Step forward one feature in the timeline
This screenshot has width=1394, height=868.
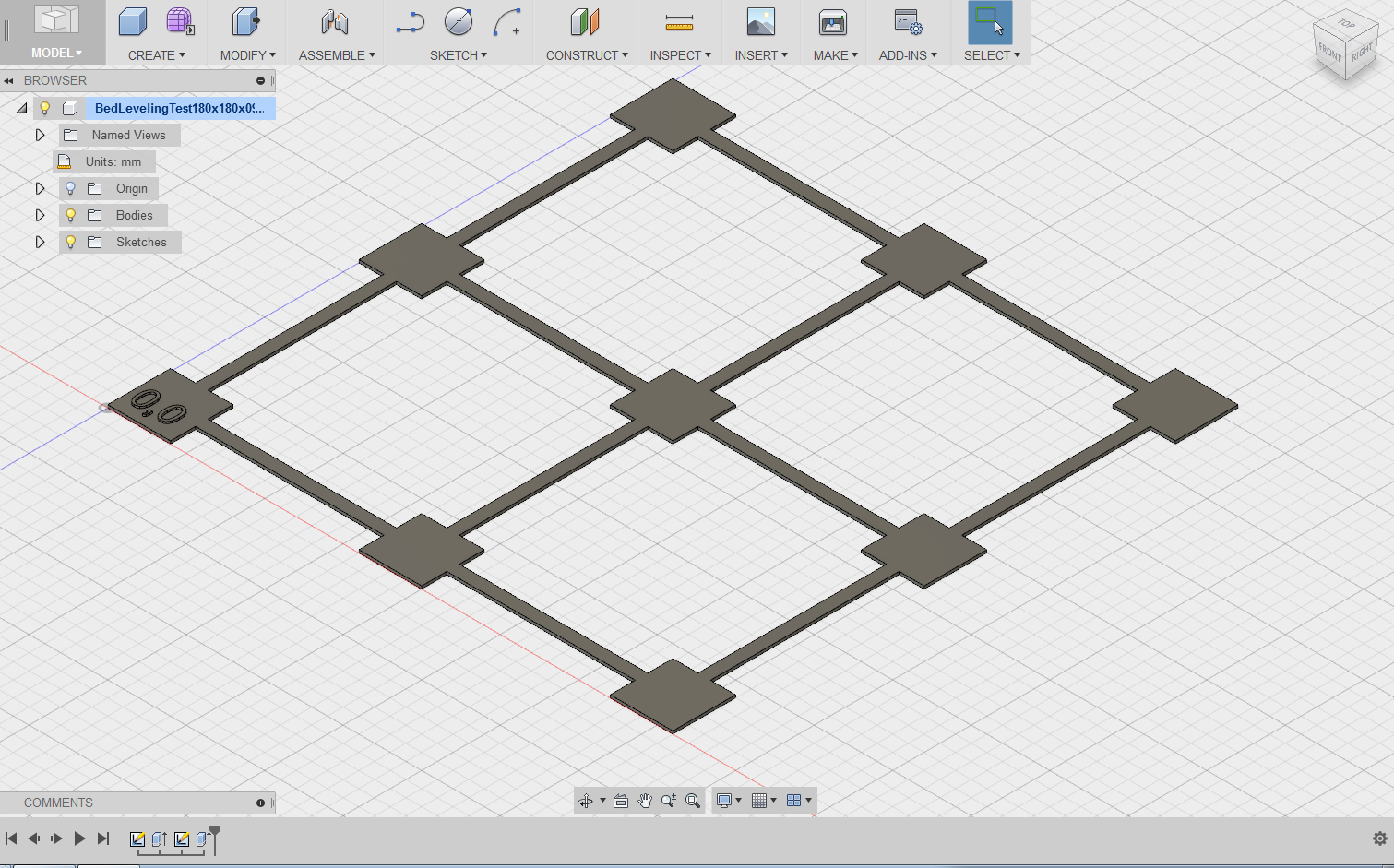coord(56,838)
